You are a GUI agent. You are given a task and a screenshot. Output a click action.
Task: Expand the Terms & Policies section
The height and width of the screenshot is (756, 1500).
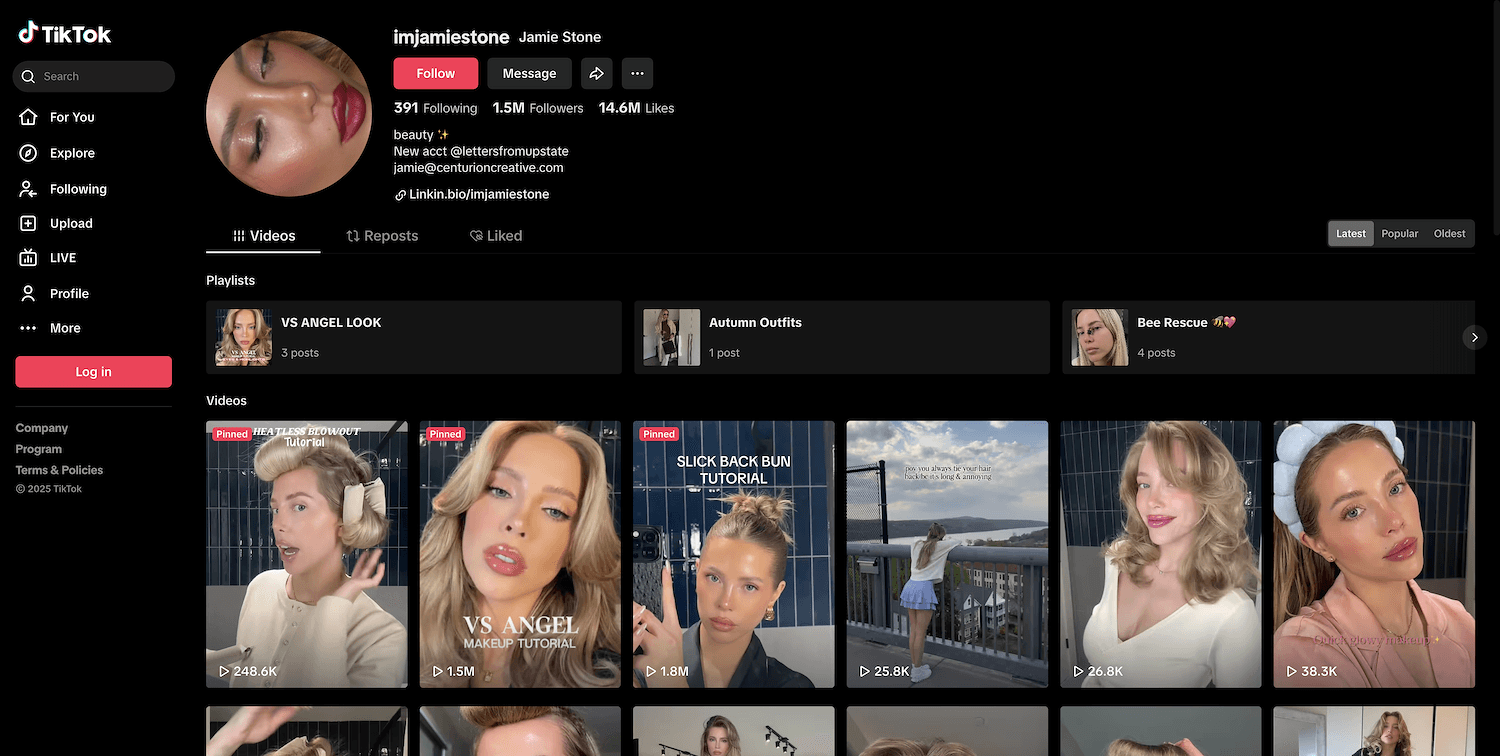click(59, 470)
